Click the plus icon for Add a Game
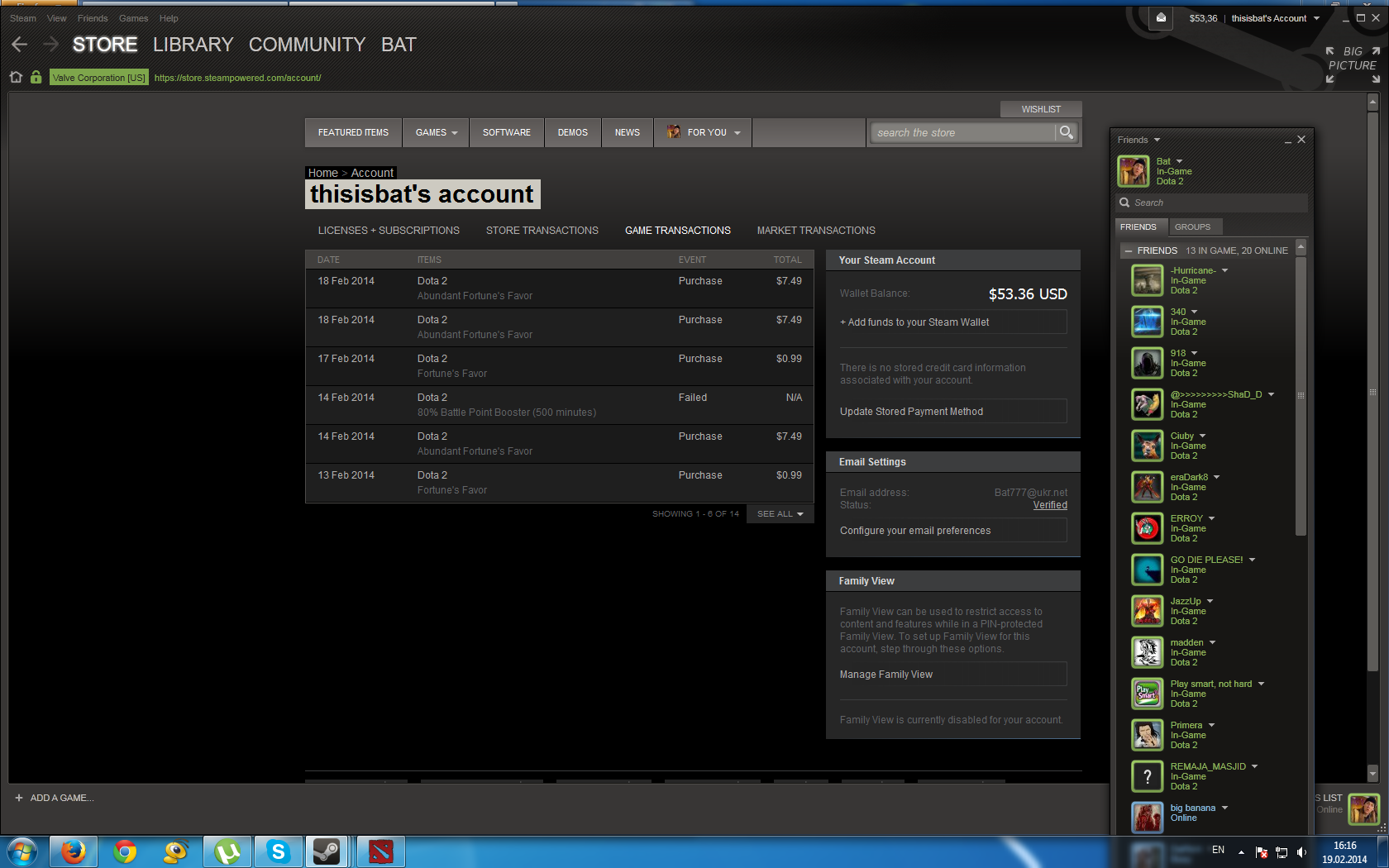Viewport: 1389px width, 868px height. [19, 798]
